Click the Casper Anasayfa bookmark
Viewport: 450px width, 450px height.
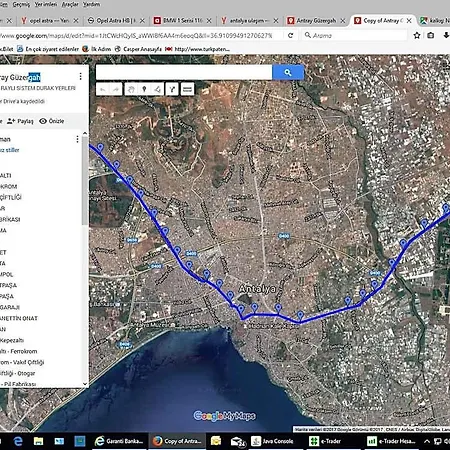pyautogui.click(x=138, y=49)
